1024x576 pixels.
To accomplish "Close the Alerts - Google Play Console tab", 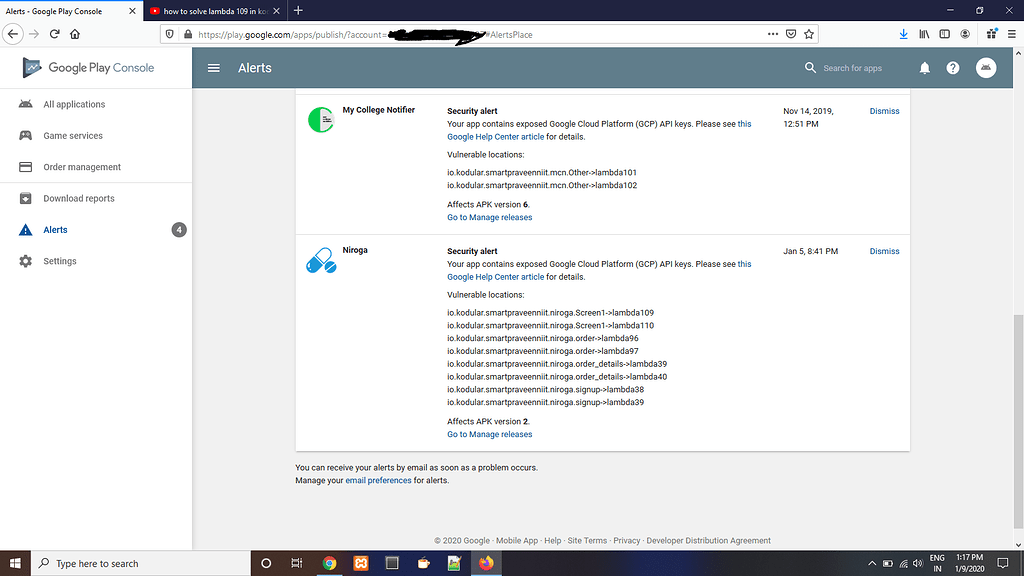I will 132,11.
